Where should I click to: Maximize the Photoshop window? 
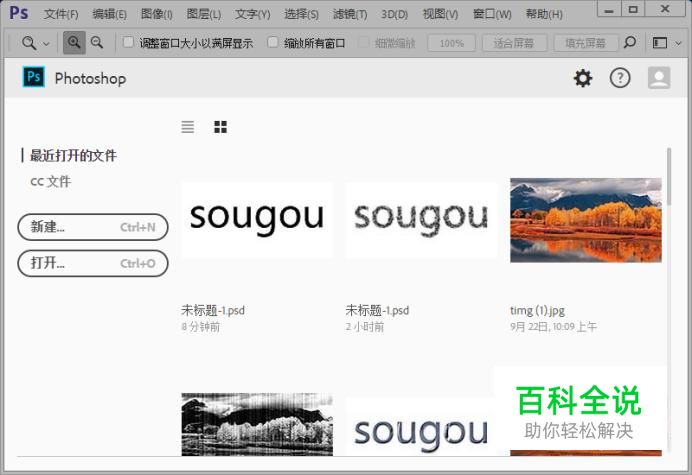point(633,9)
